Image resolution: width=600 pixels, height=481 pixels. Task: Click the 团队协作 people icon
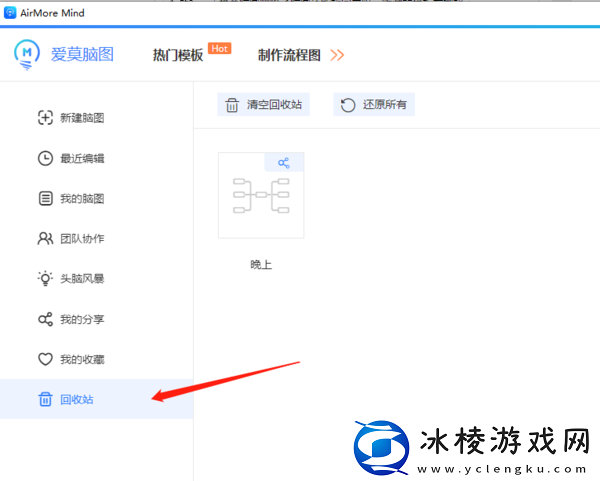pyautogui.click(x=45, y=238)
